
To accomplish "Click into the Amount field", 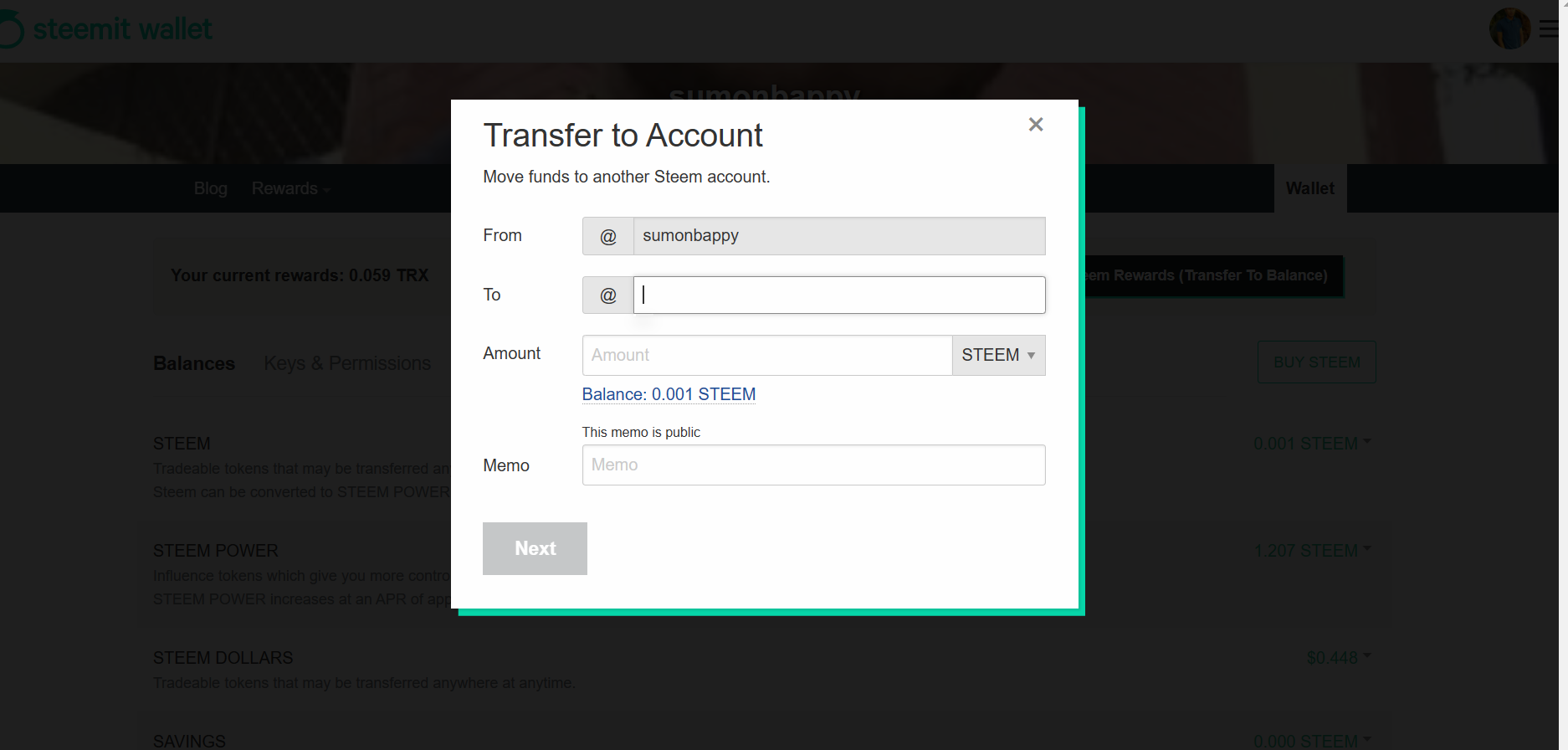I will click(767, 355).
